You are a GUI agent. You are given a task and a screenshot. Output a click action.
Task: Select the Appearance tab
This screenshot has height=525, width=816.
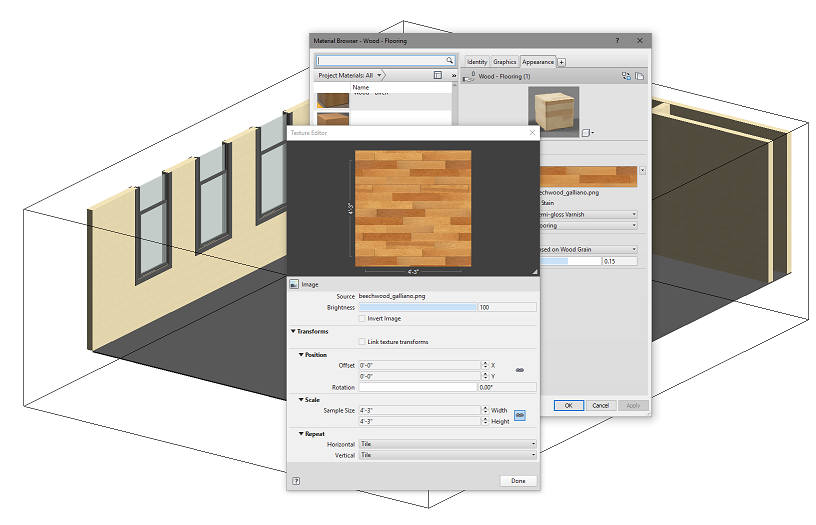pyautogui.click(x=538, y=62)
